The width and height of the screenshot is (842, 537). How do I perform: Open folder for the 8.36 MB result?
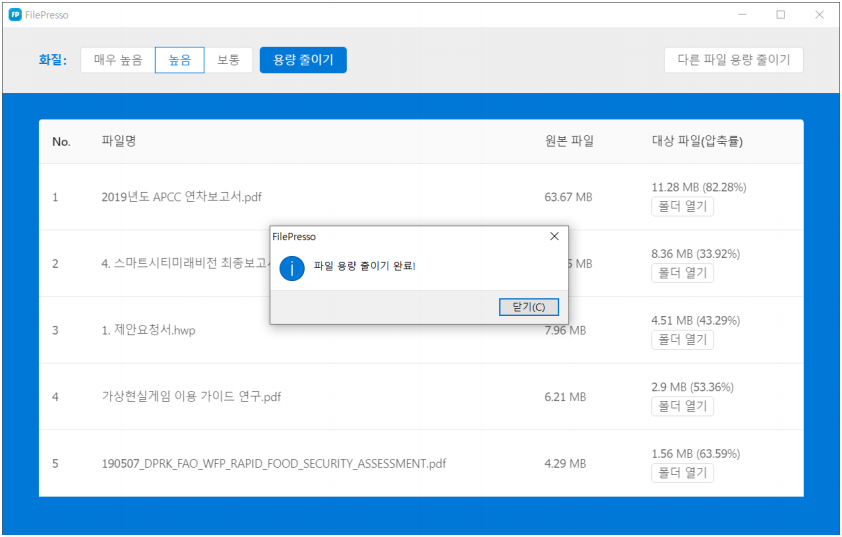coord(682,273)
